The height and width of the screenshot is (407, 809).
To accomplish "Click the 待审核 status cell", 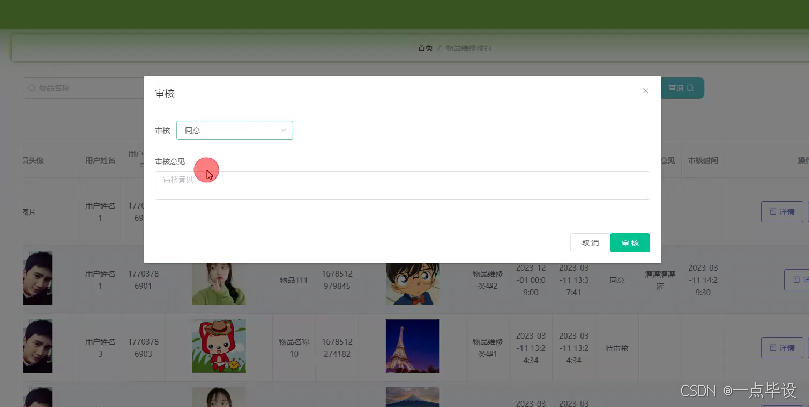I will (617, 348).
